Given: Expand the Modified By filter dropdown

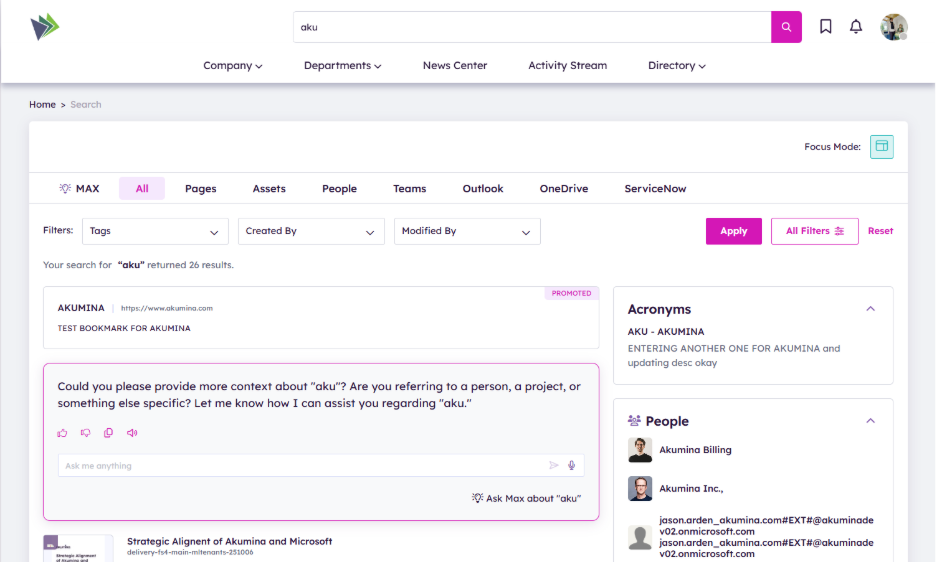Looking at the screenshot, I should (467, 231).
